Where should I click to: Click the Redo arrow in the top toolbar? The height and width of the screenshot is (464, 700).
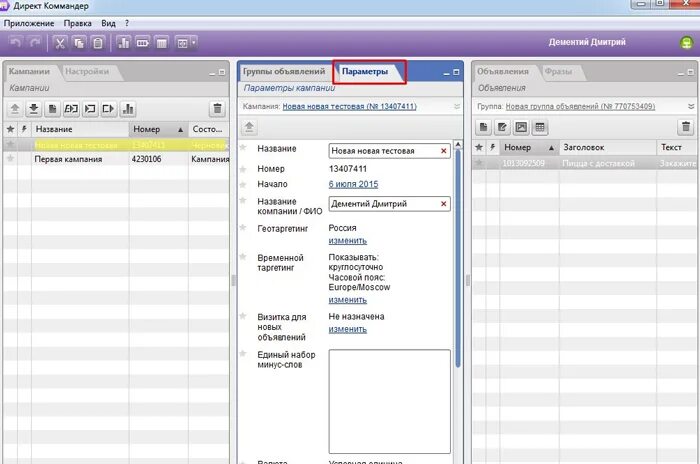[35, 43]
